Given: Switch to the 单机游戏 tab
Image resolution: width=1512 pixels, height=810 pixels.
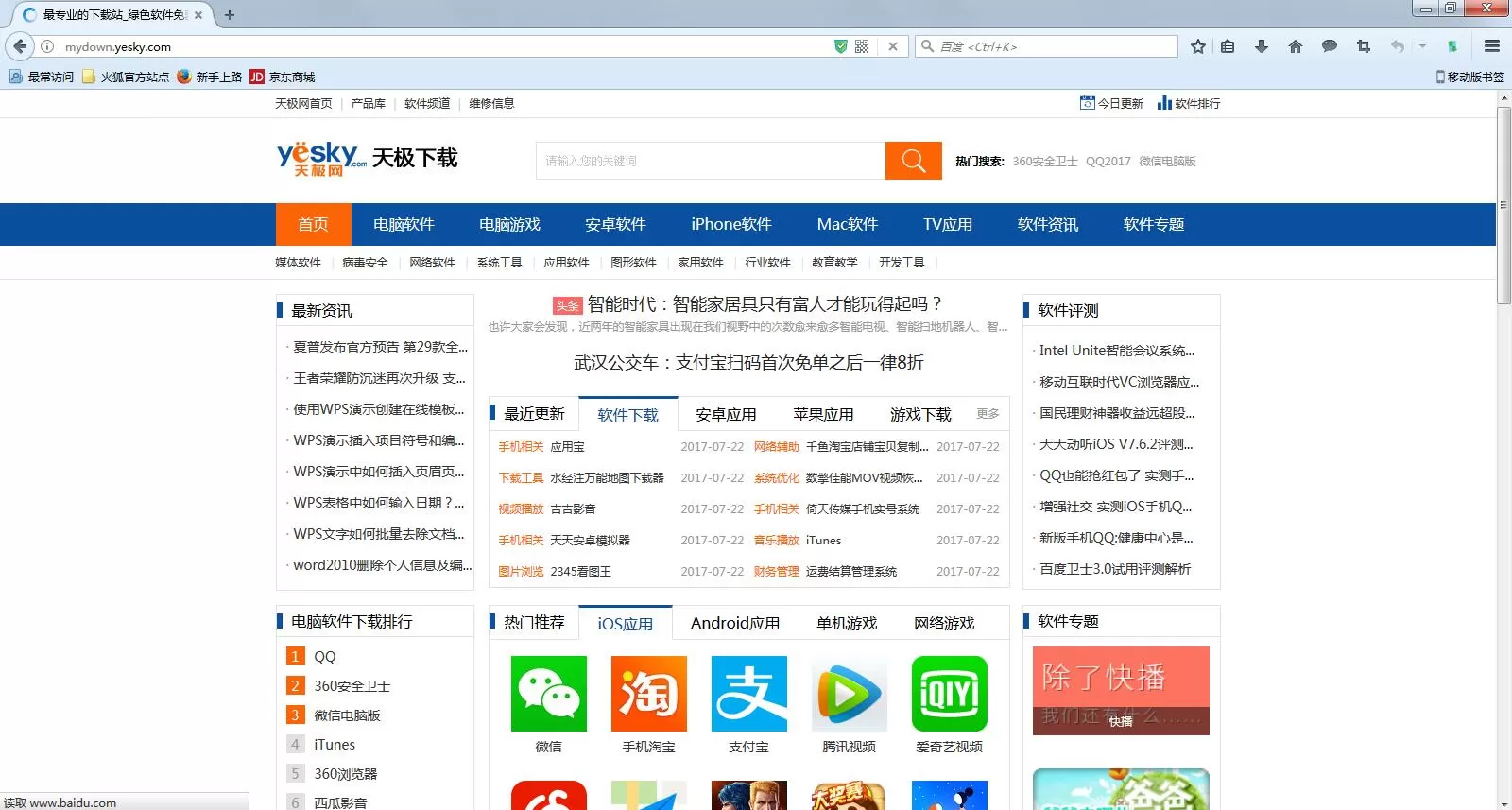Looking at the screenshot, I should [x=847, y=623].
